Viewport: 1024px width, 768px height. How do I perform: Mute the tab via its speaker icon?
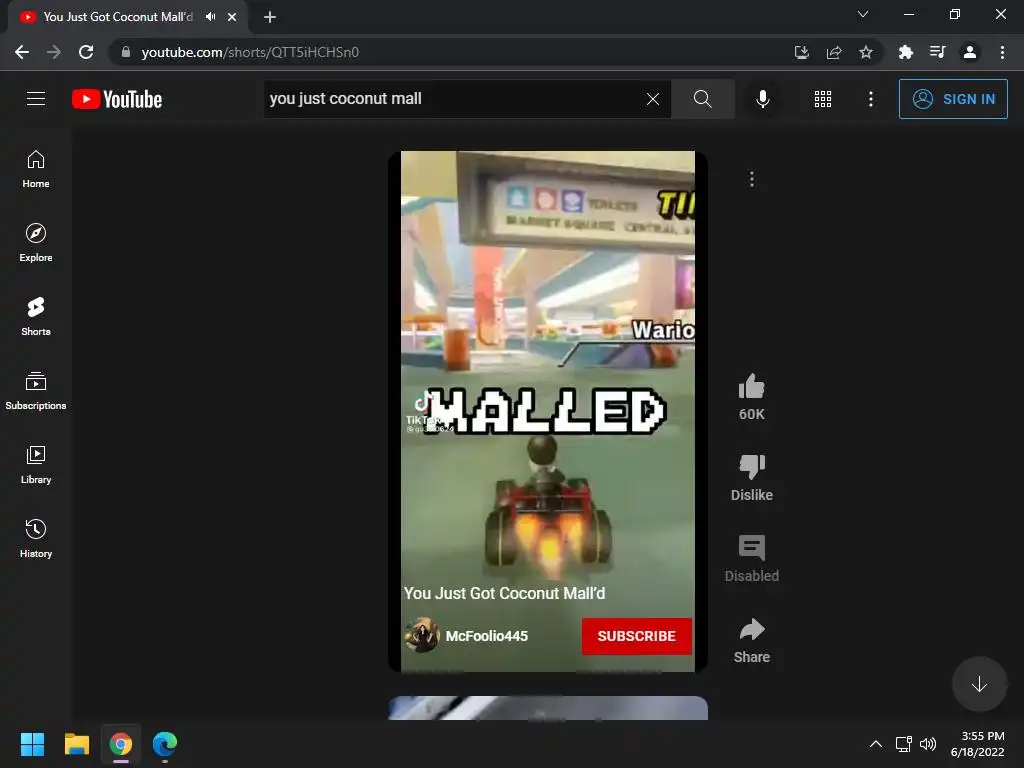(210, 17)
